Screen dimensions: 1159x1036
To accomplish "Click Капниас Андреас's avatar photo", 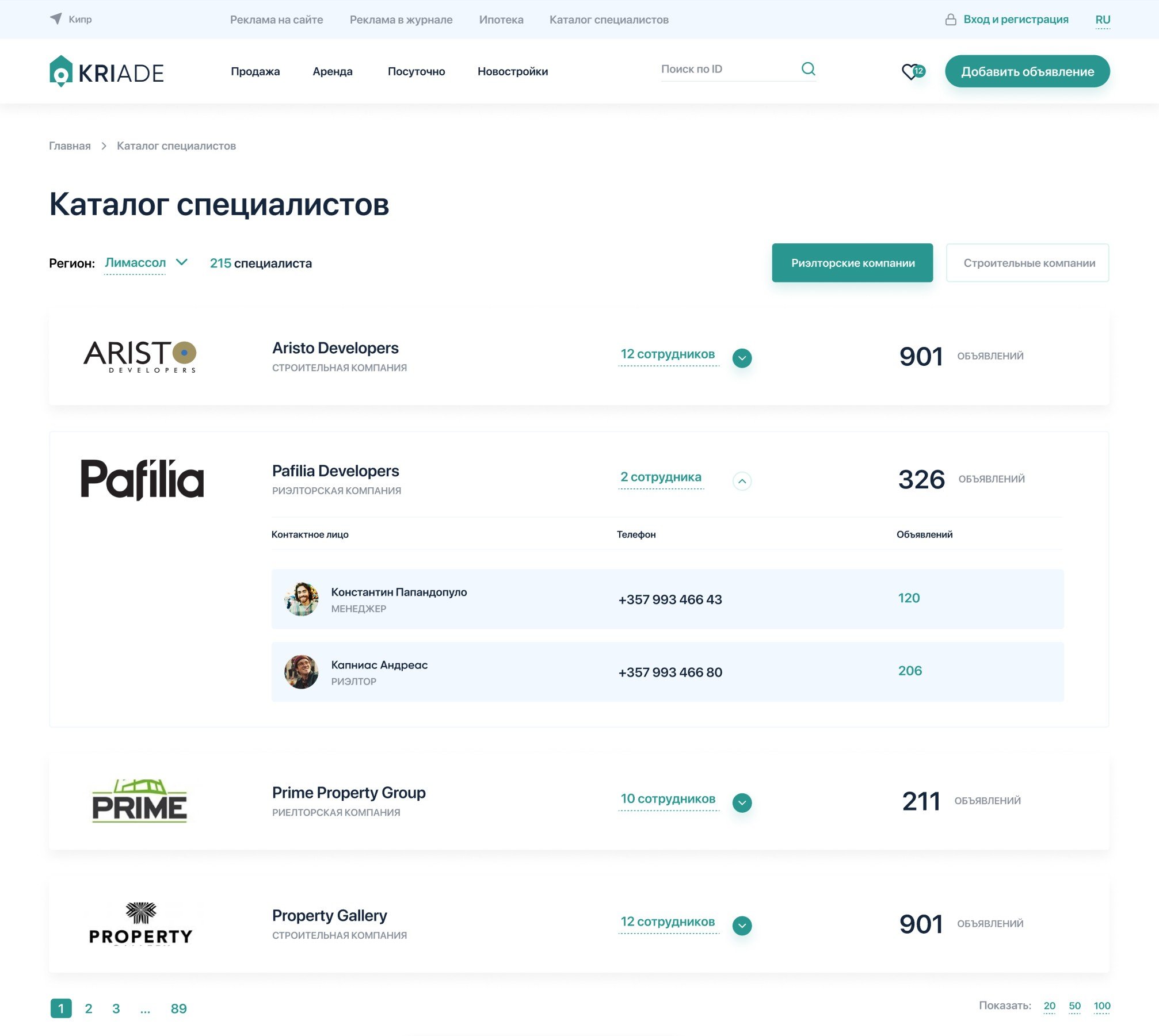I will pyautogui.click(x=301, y=672).
